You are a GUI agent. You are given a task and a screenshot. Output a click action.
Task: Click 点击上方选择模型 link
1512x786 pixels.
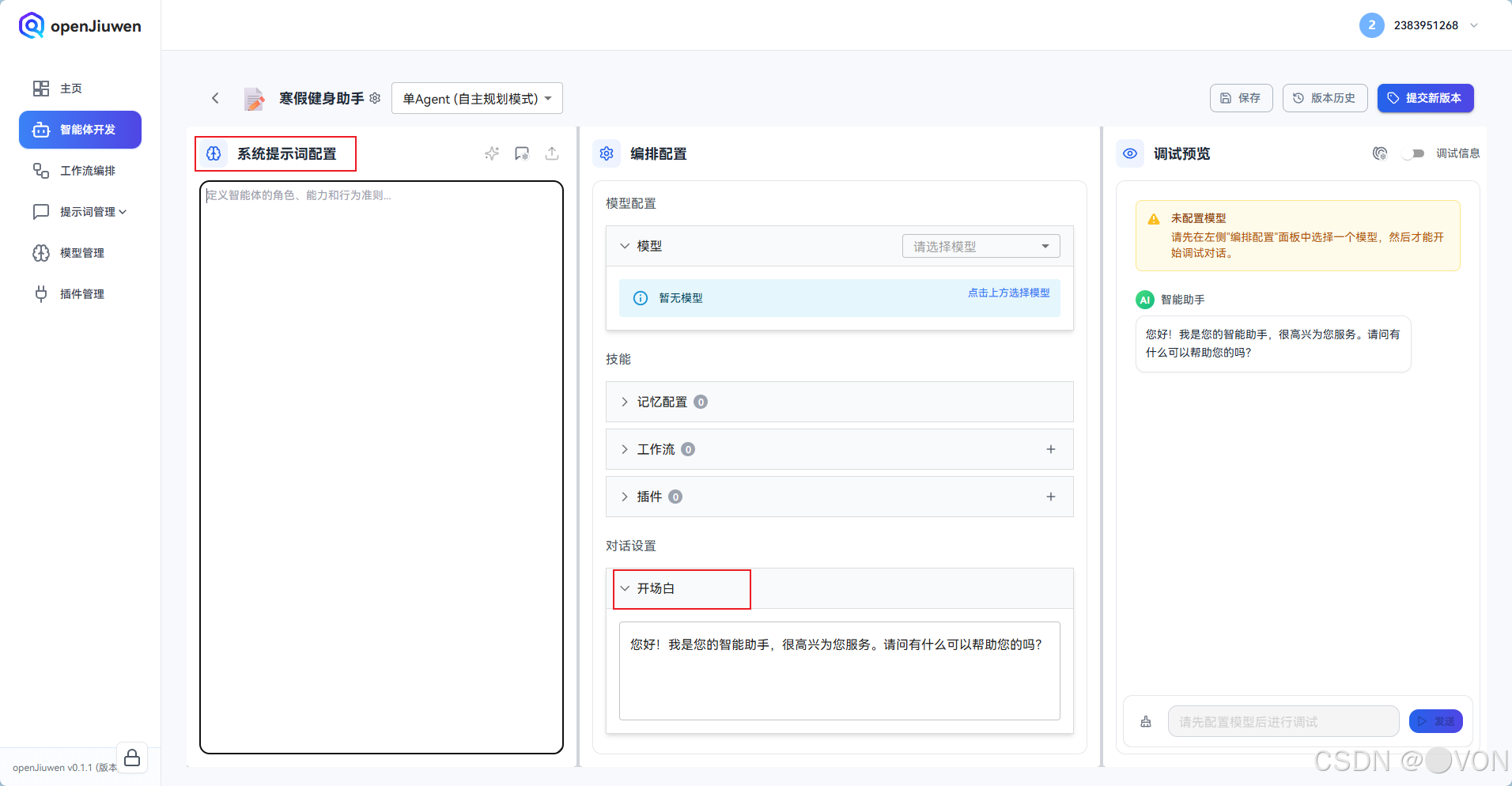(x=1008, y=293)
